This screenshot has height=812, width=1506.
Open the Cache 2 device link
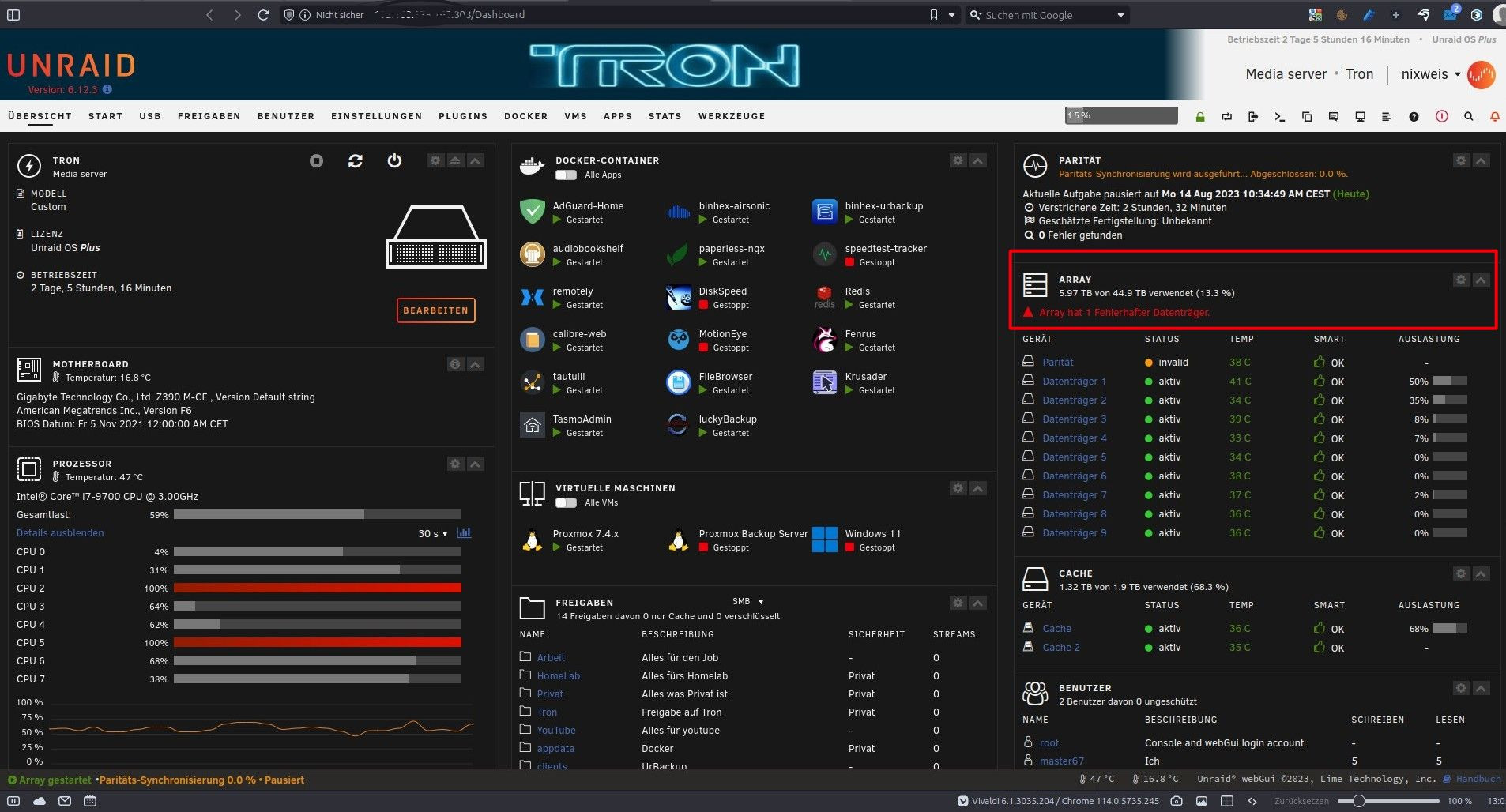[x=1060, y=648]
